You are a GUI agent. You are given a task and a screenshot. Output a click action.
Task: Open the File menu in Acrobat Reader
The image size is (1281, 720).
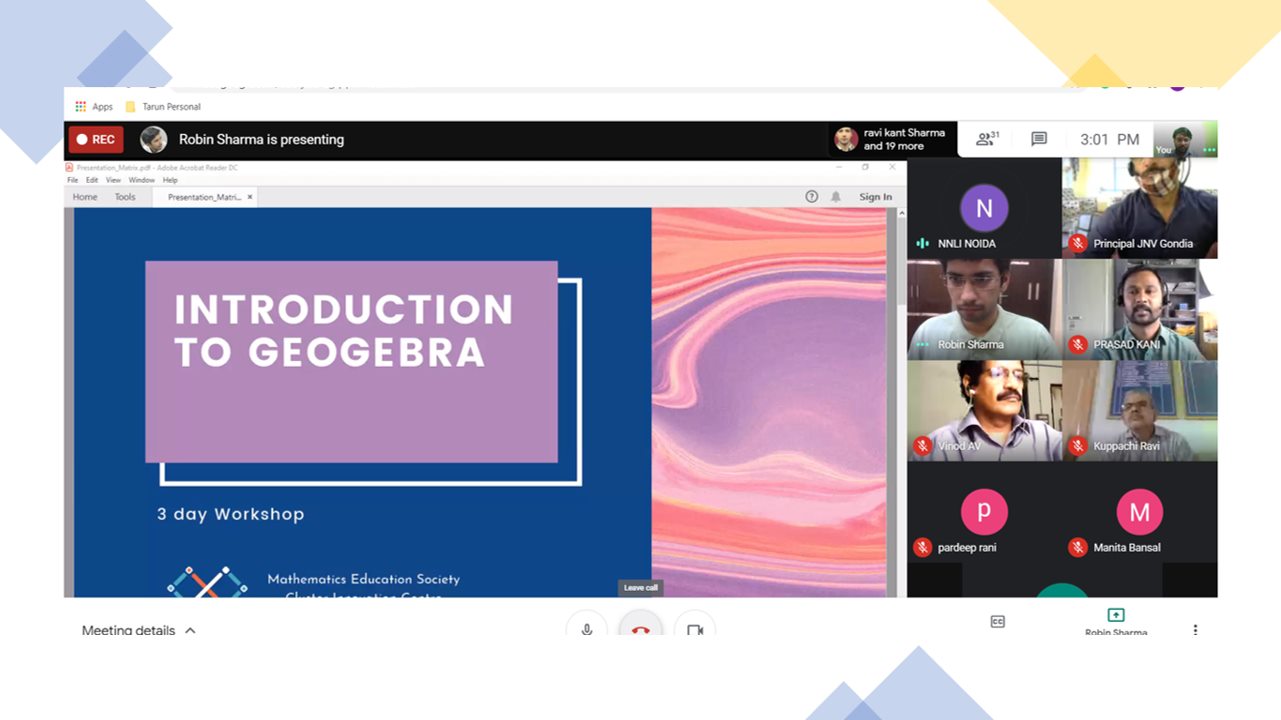point(73,180)
